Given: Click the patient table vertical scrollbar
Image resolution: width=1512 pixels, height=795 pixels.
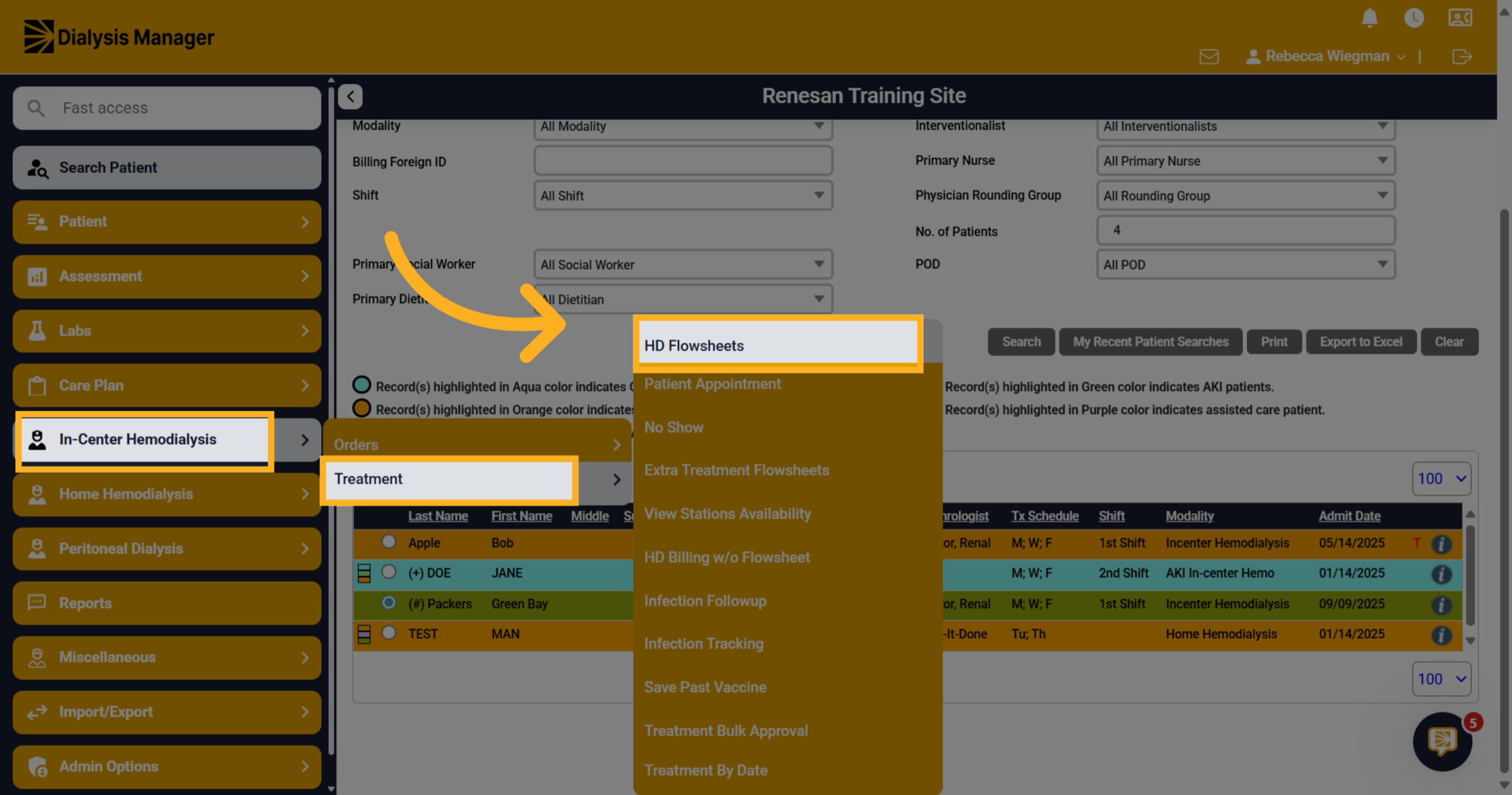Looking at the screenshot, I should (1470, 577).
